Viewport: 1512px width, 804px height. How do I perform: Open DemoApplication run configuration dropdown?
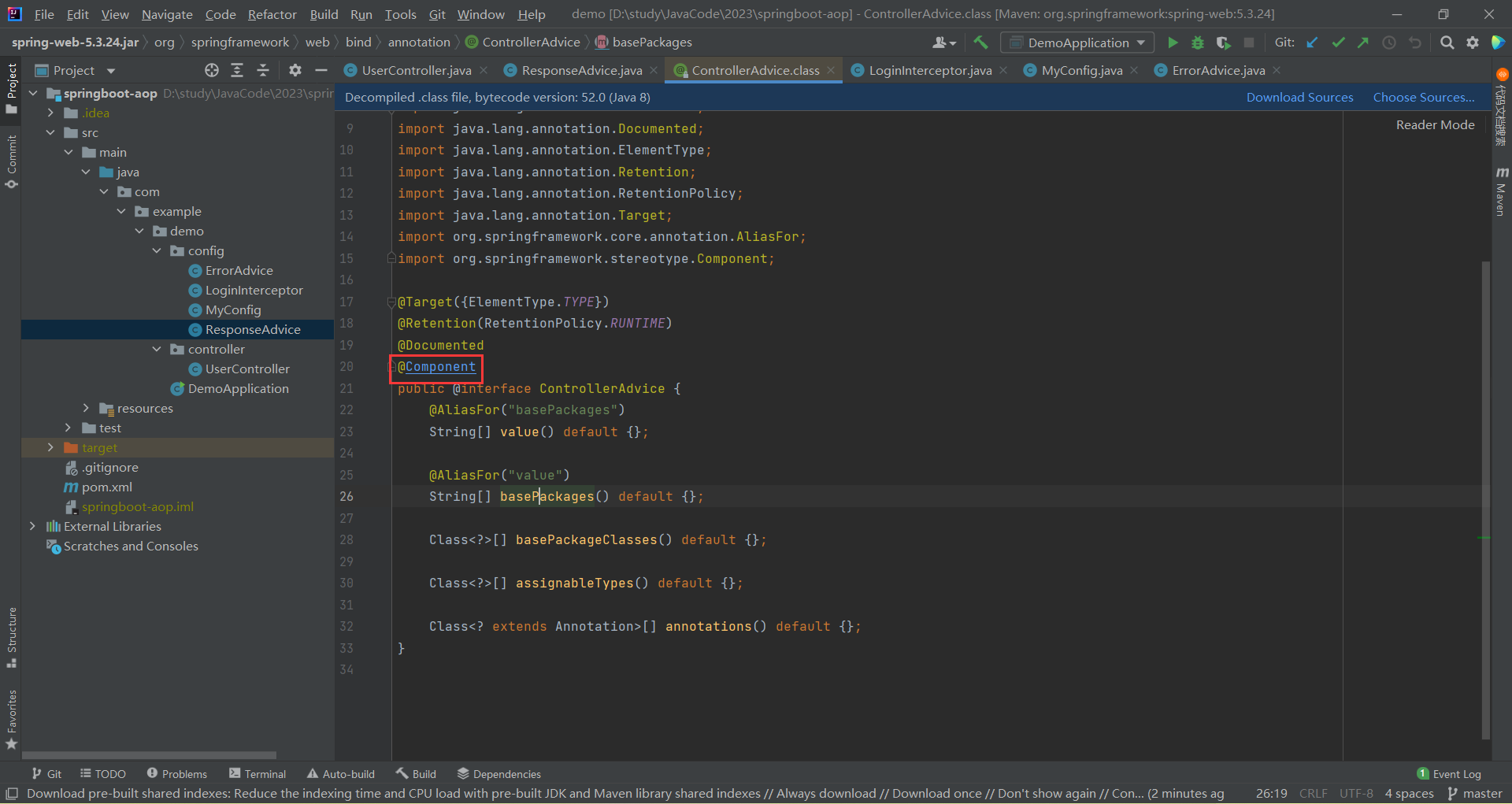tap(1077, 43)
